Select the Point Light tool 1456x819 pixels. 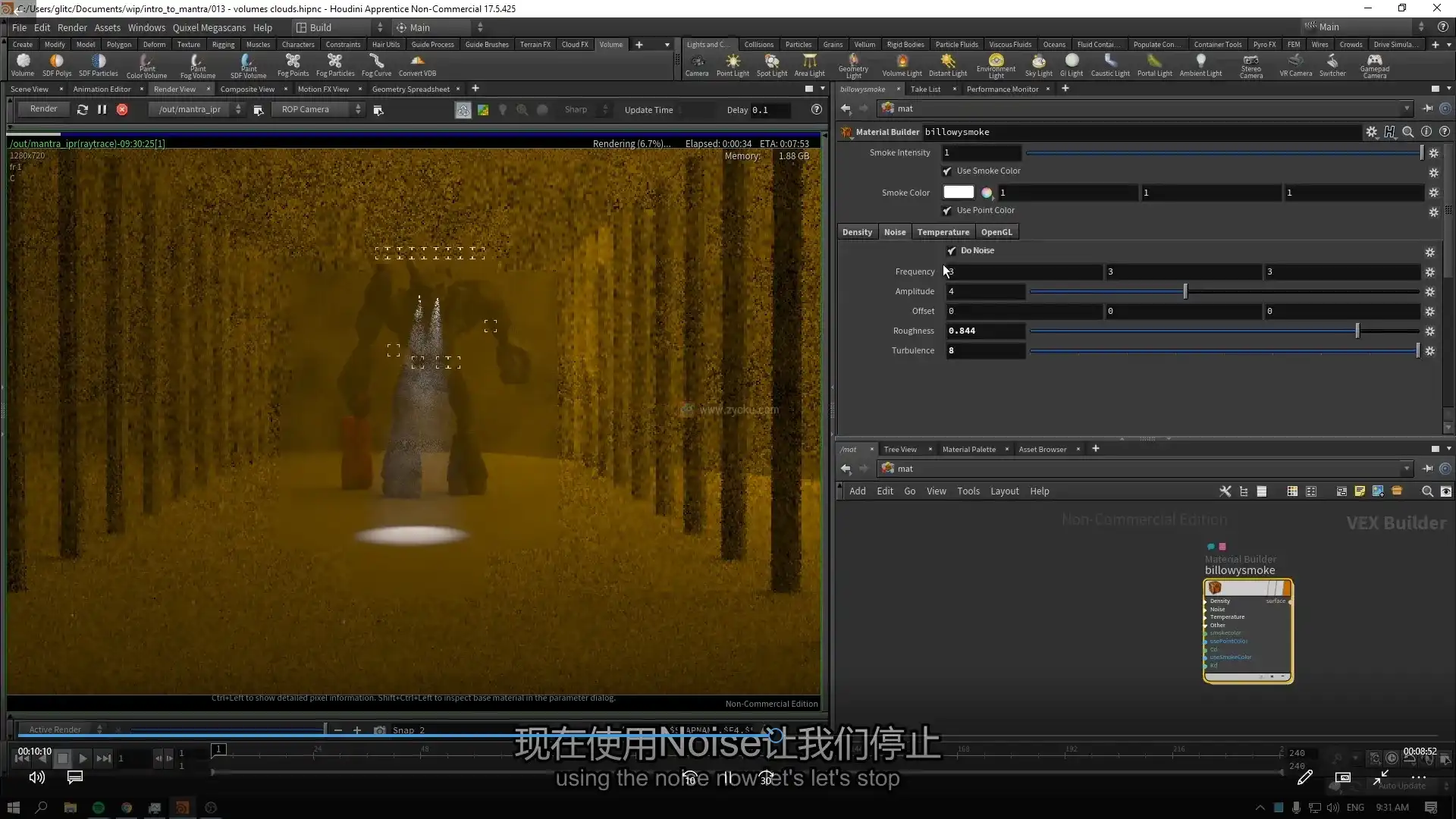pos(733,64)
